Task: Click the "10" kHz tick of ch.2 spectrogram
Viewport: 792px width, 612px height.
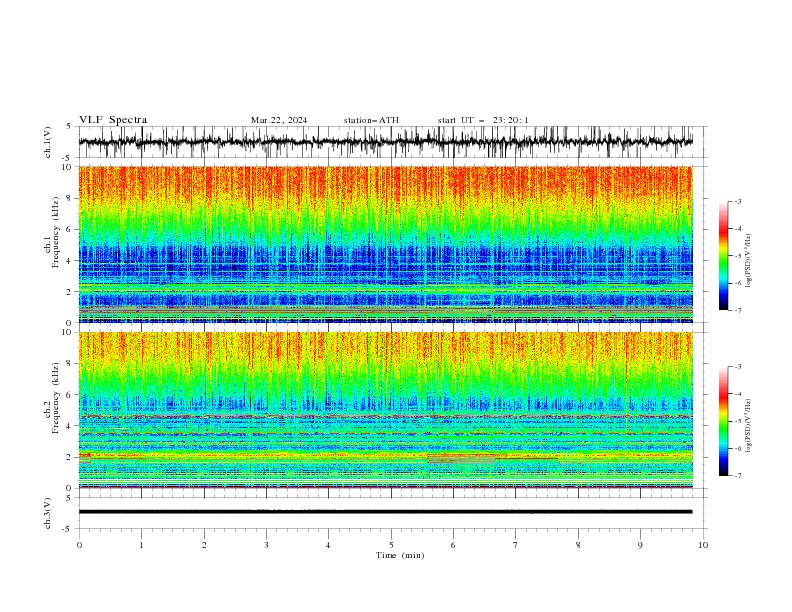Action: [x=68, y=332]
